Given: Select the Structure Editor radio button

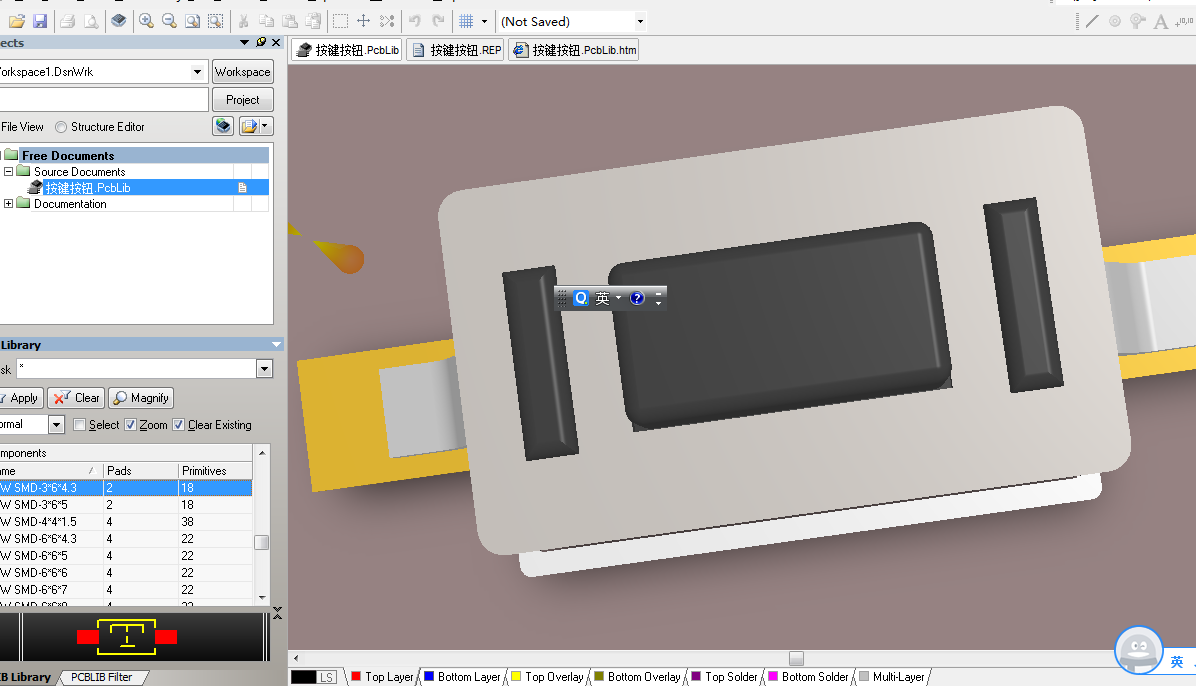Looking at the screenshot, I should tap(61, 127).
